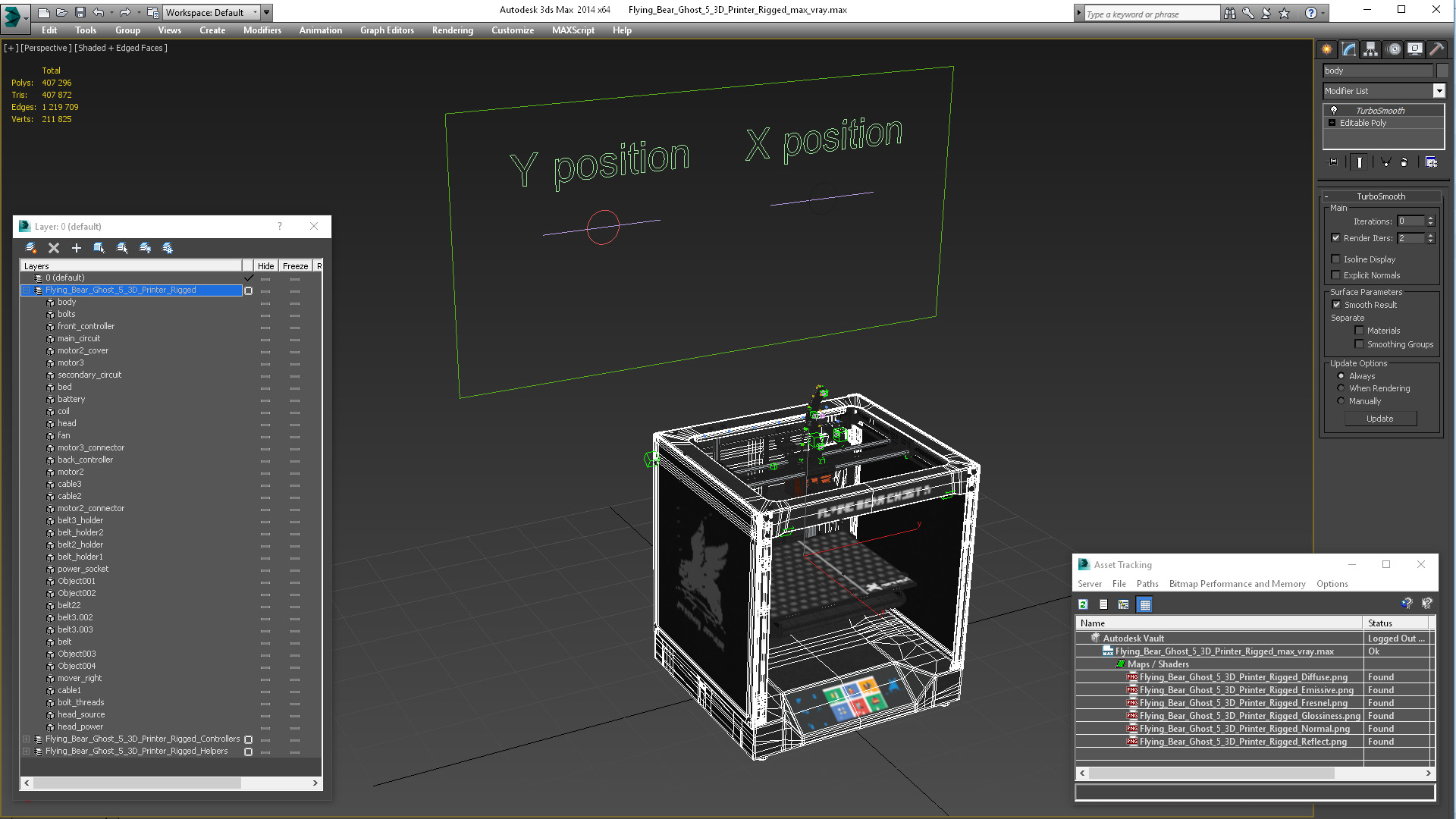Image resolution: width=1456 pixels, height=819 pixels.
Task: Expand Flying_Bear_Ghost_5_3D_Printer_Rigged_Controllers layer
Action: point(27,739)
